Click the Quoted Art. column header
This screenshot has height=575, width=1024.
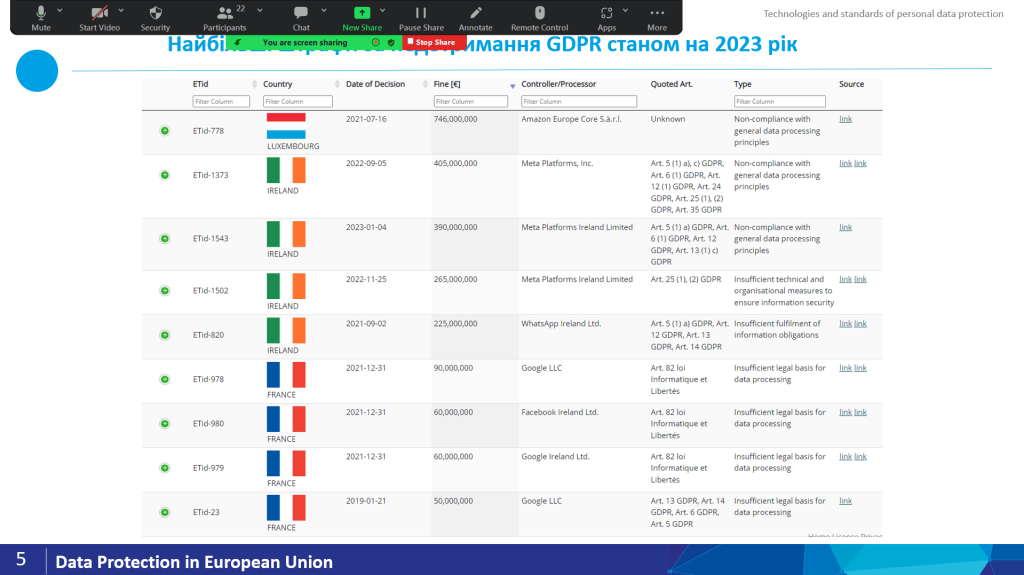671,84
